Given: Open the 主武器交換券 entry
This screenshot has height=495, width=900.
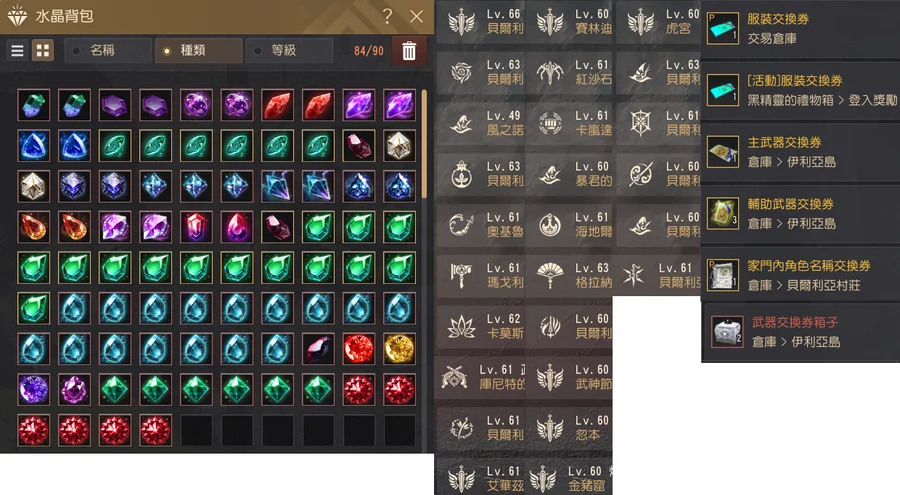Looking at the screenshot, I should [x=800, y=152].
